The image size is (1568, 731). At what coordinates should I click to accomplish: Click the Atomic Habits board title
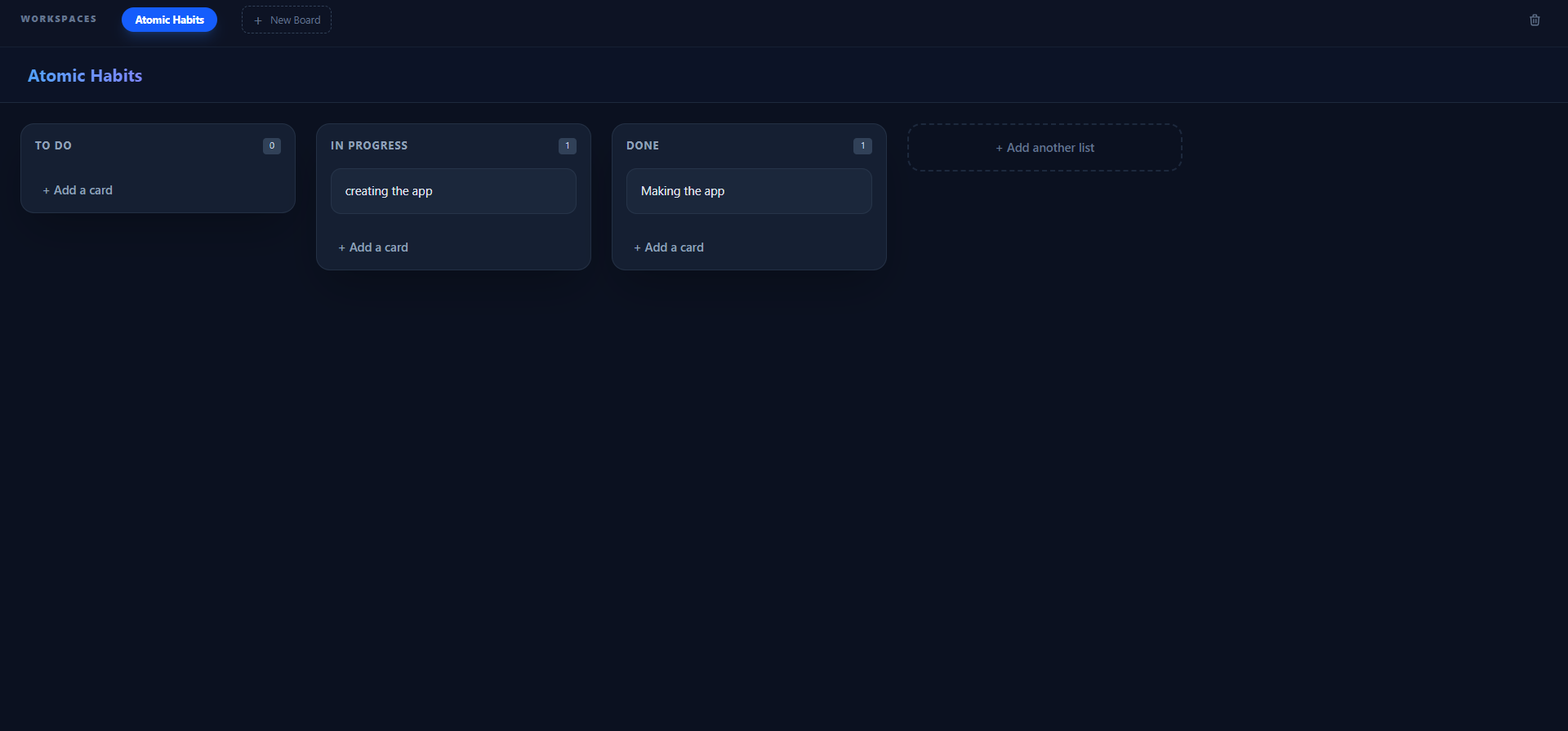85,76
